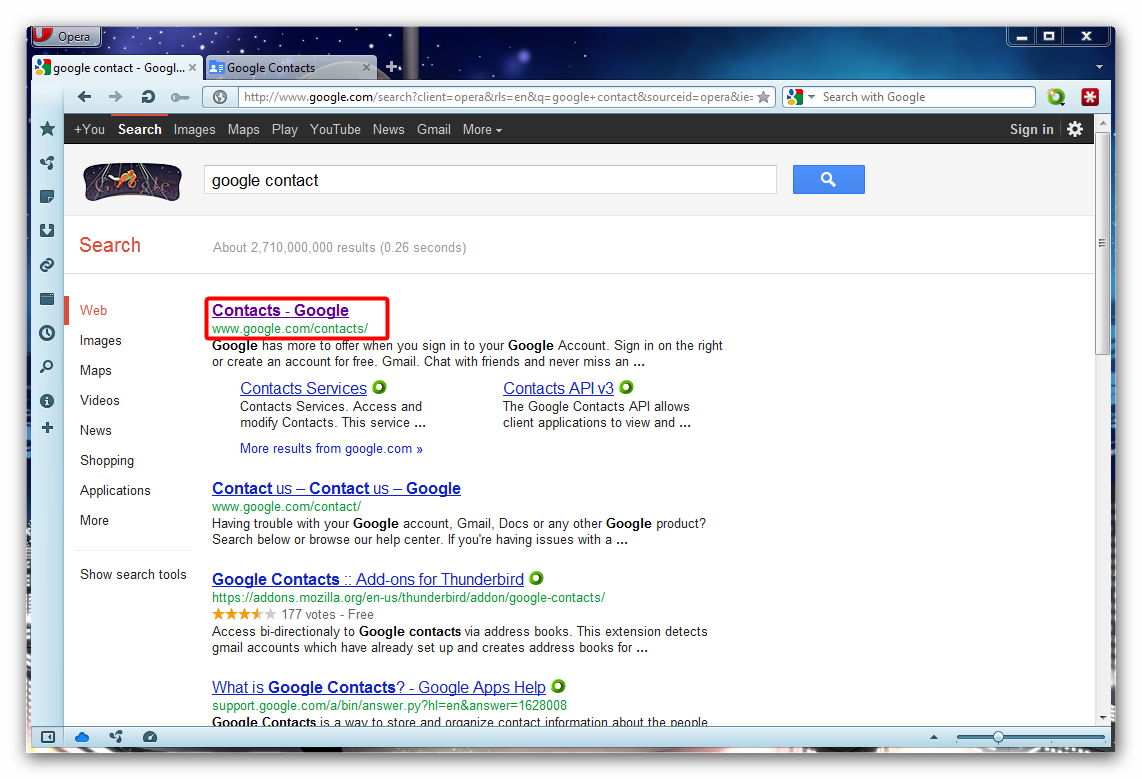Screen dimensions: 1142x779
Task: Open Contact us – Google result
Action: click(x=336, y=489)
